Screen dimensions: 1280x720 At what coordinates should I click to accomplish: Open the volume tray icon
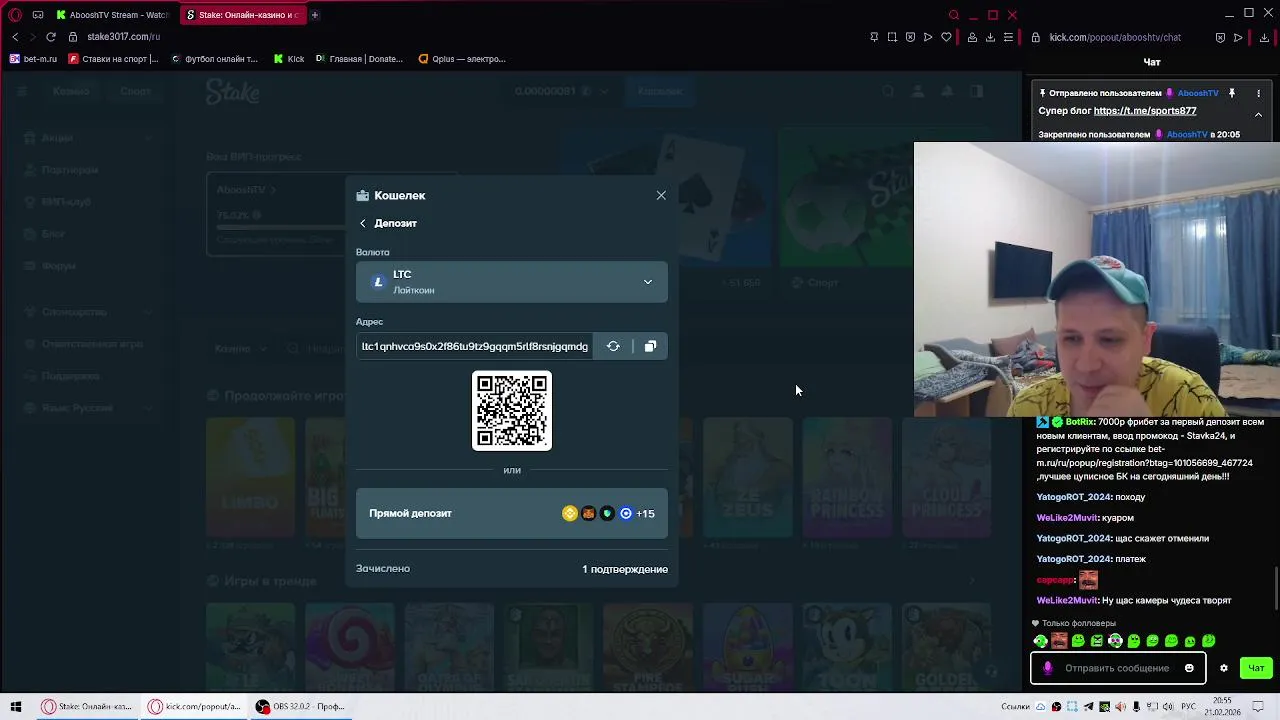1169,707
